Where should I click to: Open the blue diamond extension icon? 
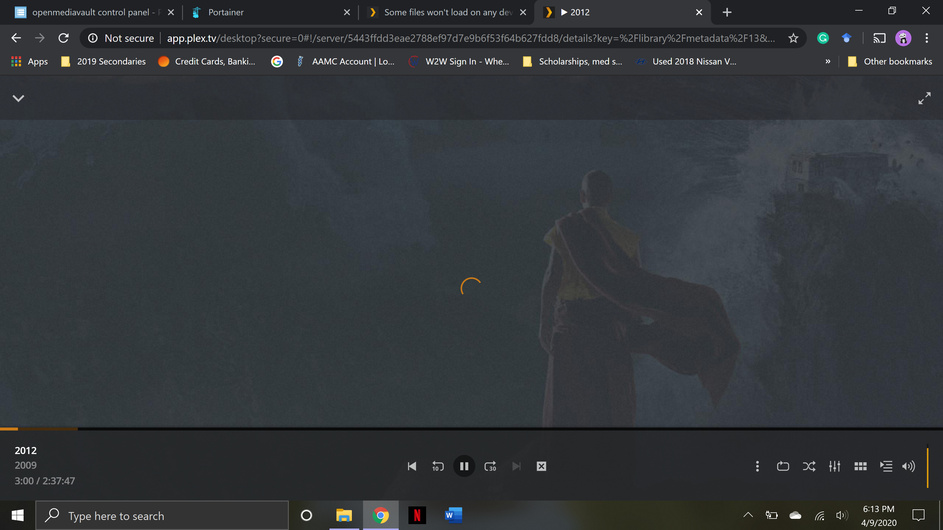coord(846,38)
